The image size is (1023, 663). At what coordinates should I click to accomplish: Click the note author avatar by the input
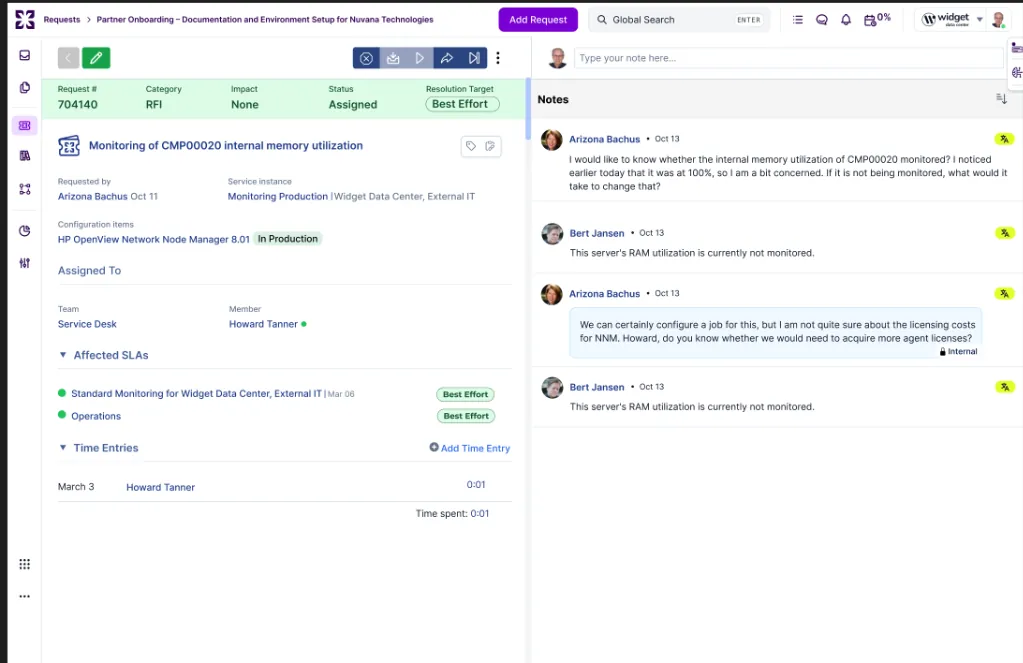click(558, 58)
